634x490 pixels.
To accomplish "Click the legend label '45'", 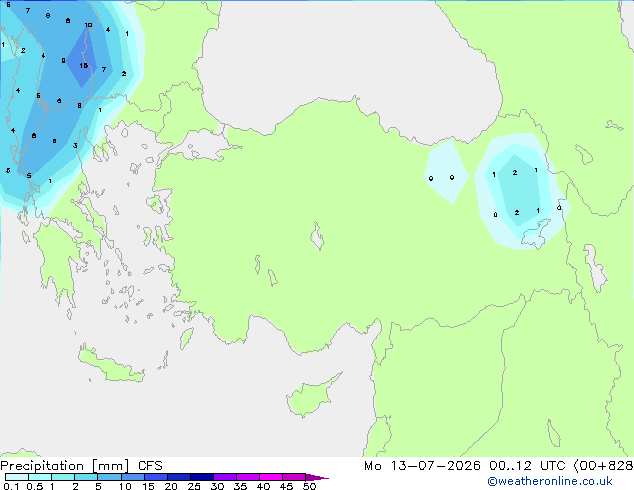I will coord(286,486).
